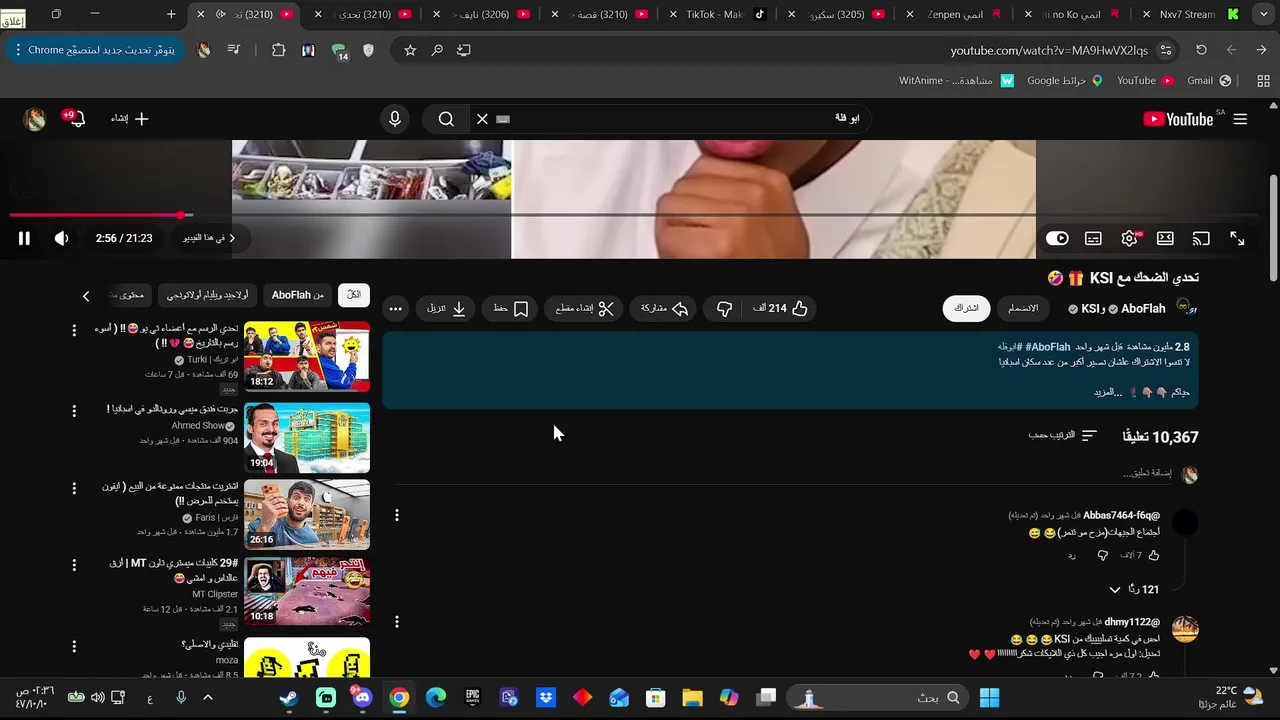The image size is (1280, 720).
Task: Open Discord from the taskbar
Action: click(361, 698)
